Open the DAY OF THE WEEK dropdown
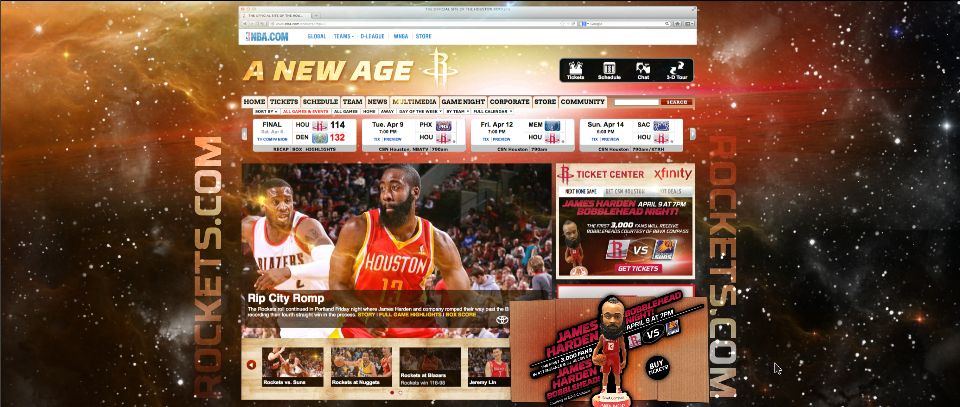Screen dimensions: 960x407 click(x=419, y=111)
